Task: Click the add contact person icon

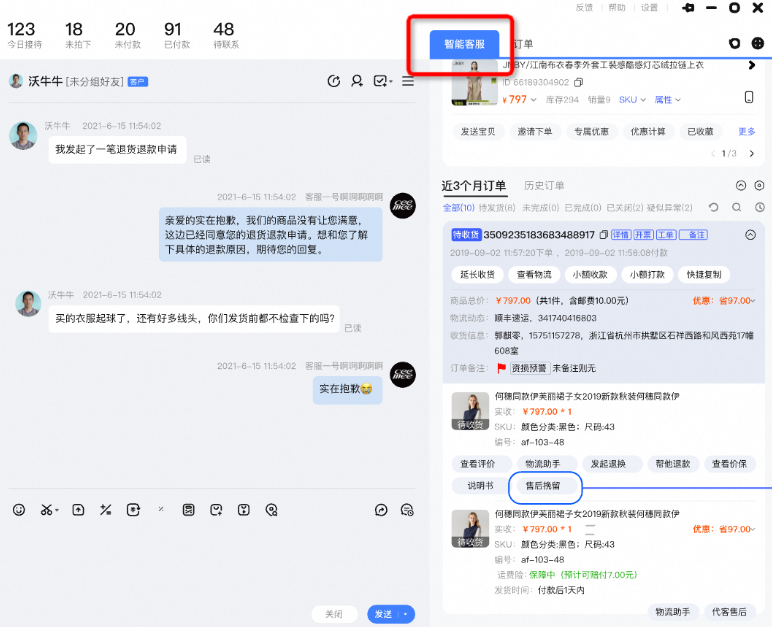Action: tap(357, 81)
